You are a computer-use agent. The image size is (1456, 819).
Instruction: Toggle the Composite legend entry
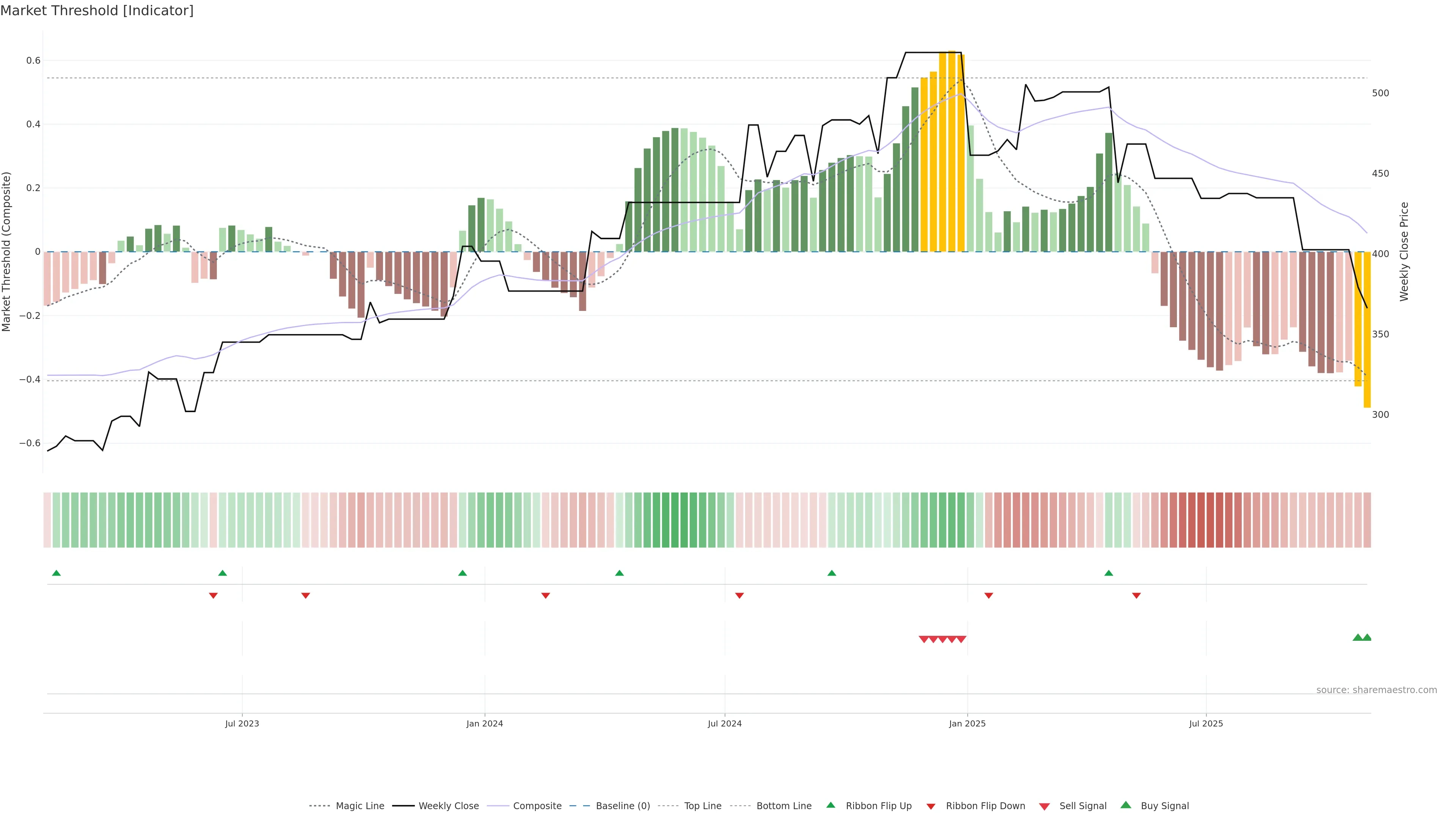(537, 806)
